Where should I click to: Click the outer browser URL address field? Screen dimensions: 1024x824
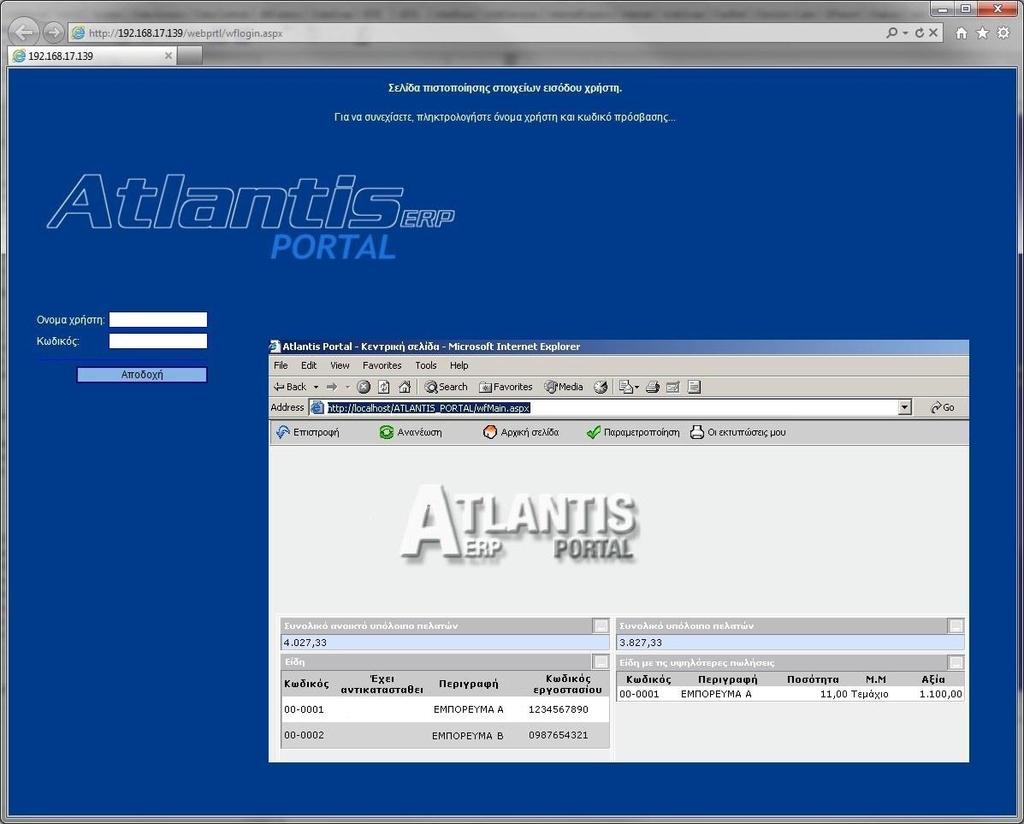coord(477,33)
